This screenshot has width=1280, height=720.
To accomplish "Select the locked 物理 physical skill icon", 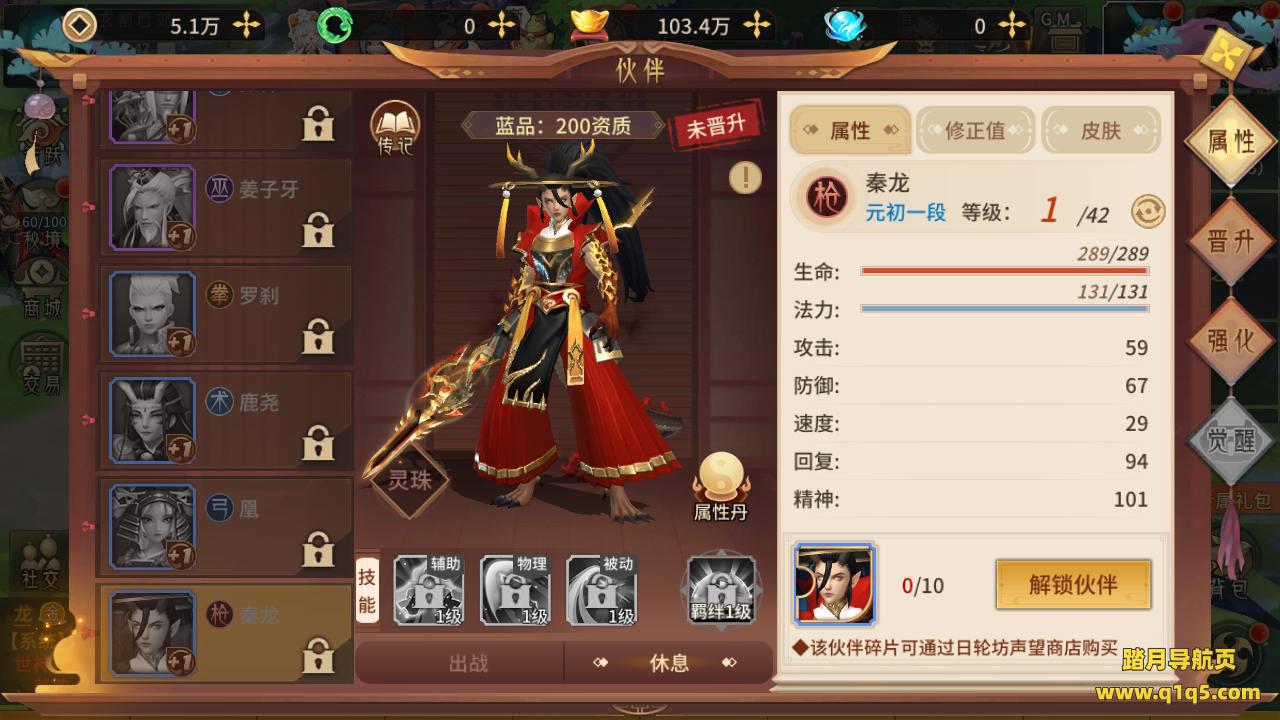I will (x=514, y=590).
